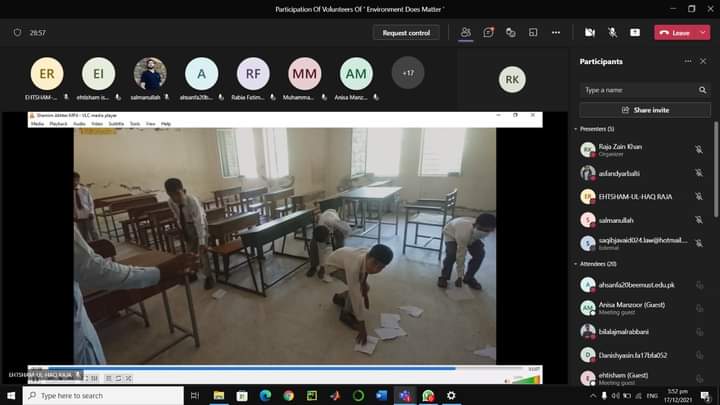Open the Show participants panel icon

[466, 32]
